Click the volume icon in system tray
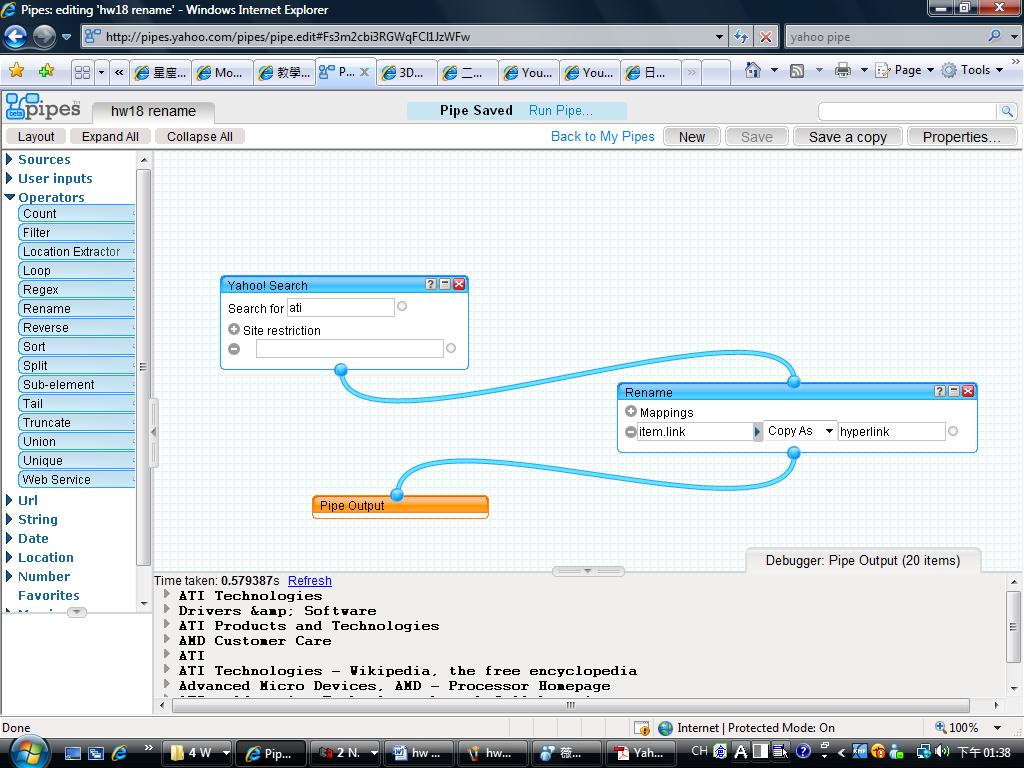Viewport: 1024px width, 768px height. 941,752
